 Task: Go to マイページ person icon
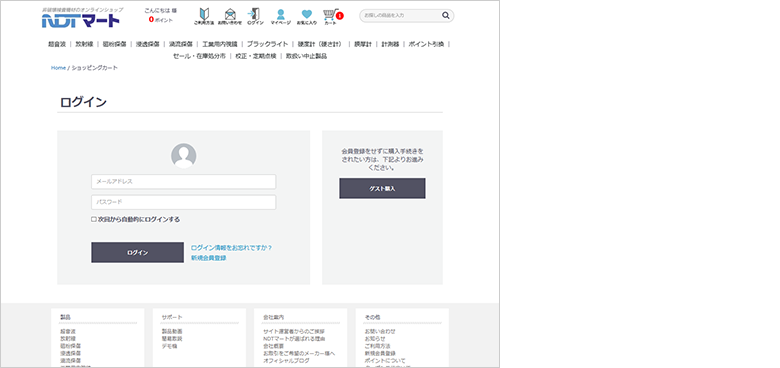[281, 16]
